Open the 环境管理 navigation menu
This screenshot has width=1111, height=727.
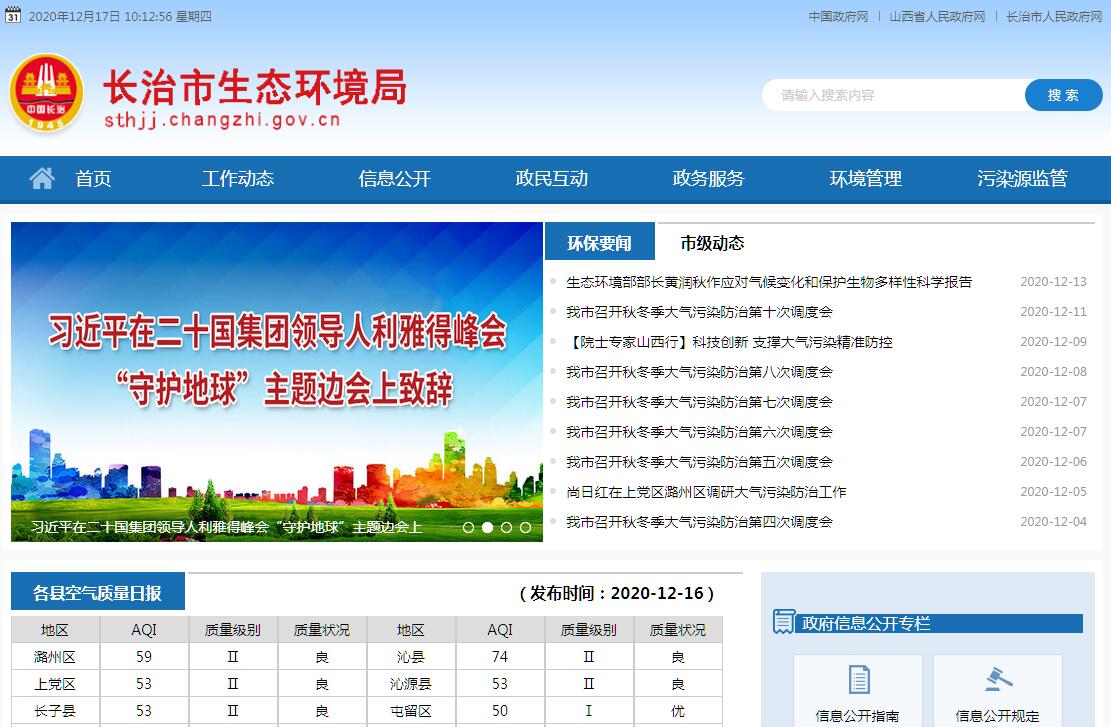point(865,179)
